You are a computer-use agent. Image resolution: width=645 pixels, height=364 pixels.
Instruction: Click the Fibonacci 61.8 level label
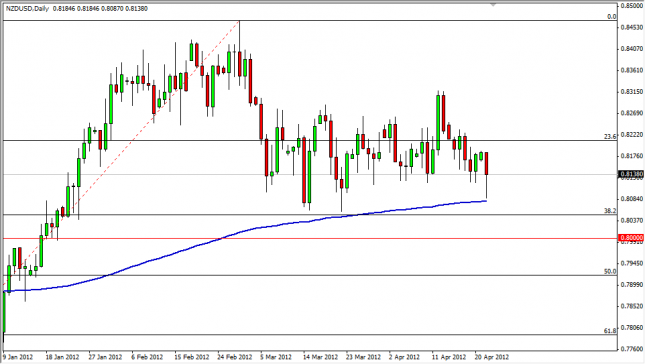610,331
